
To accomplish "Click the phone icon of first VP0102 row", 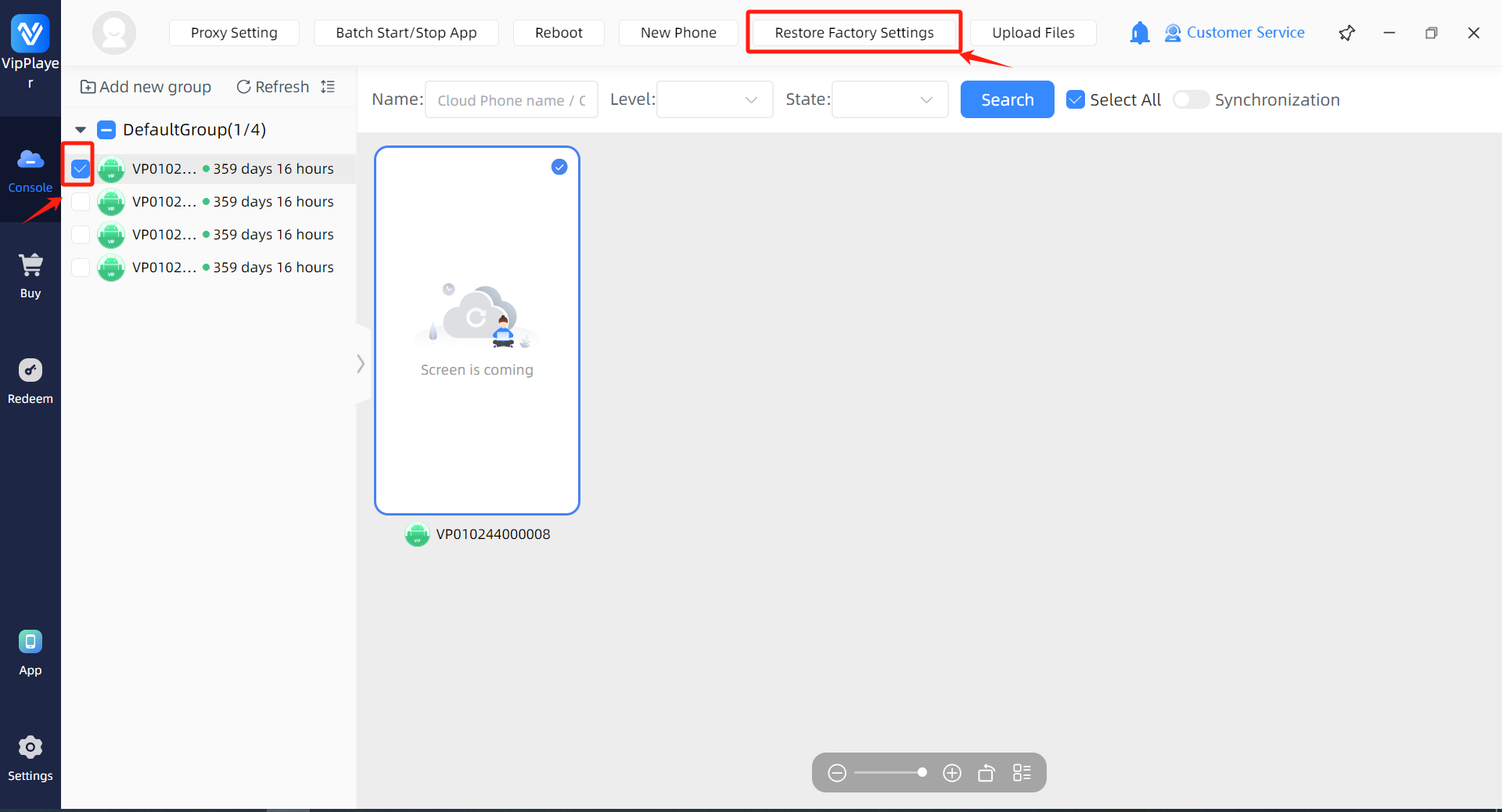I will (111, 169).
